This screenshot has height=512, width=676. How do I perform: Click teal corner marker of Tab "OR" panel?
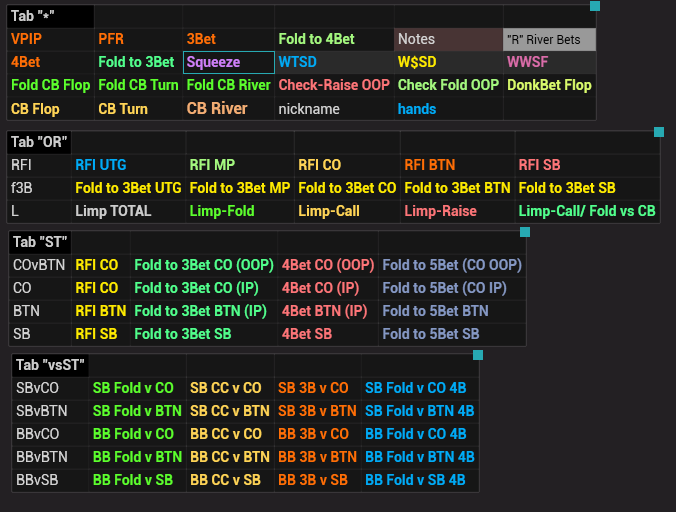point(658,132)
